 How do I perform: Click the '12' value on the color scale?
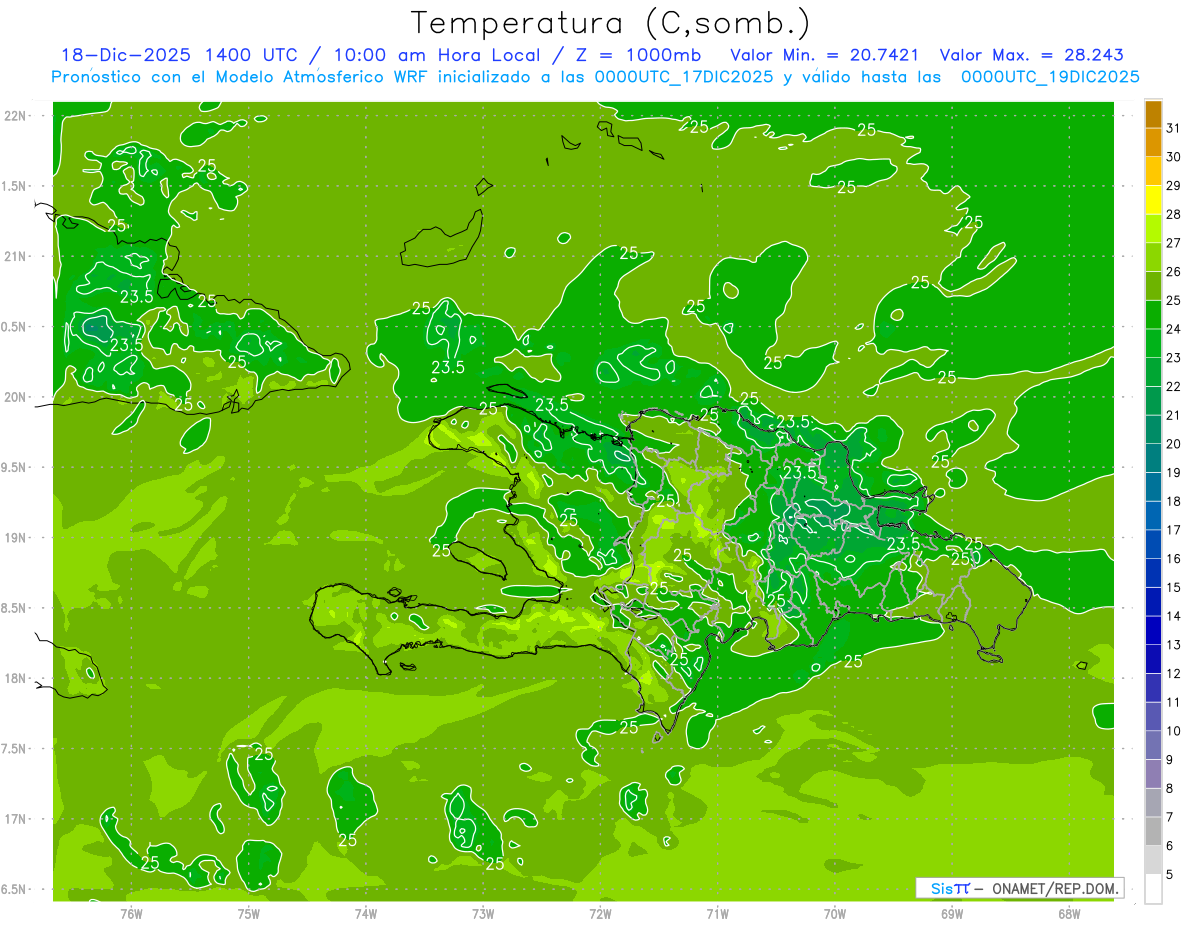click(x=1174, y=673)
